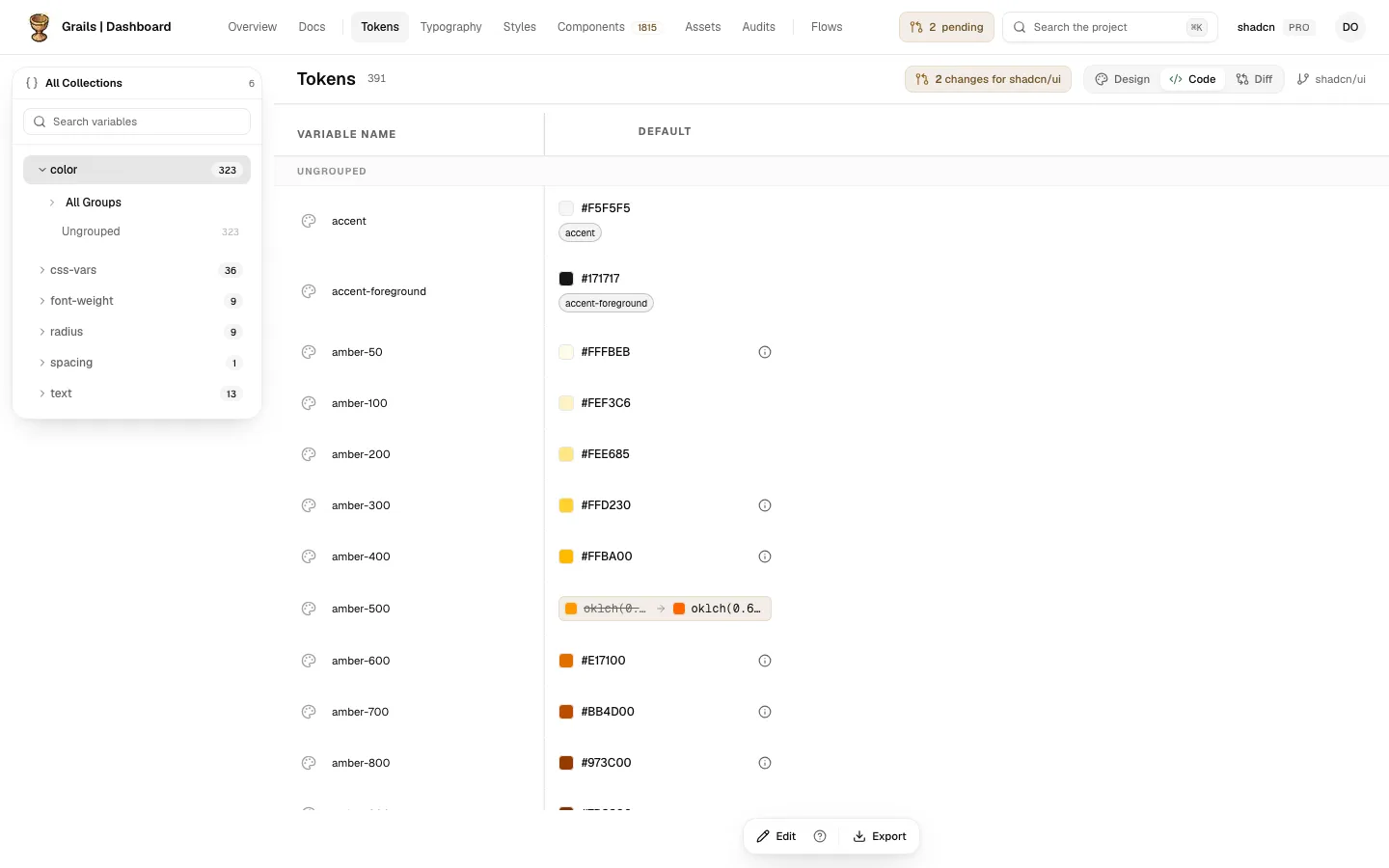Screen dimensions: 1389x868
Task: Focus the Search variables field
Action: point(137,122)
